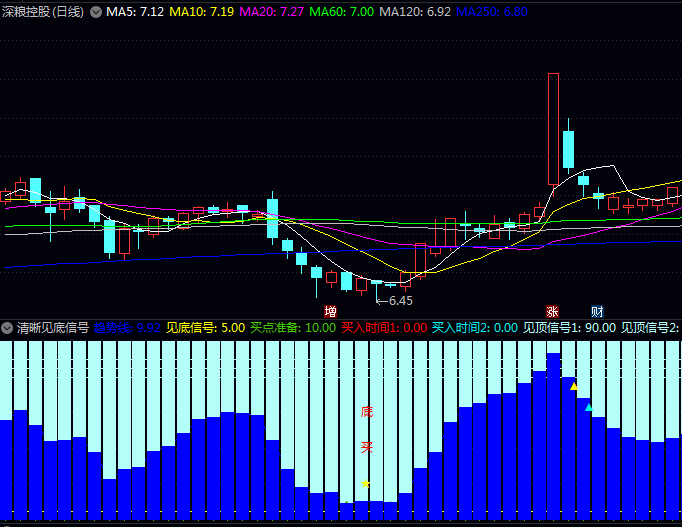
Task: Click the 深粮控股(日线) chart title
Action: coord(43,12)
